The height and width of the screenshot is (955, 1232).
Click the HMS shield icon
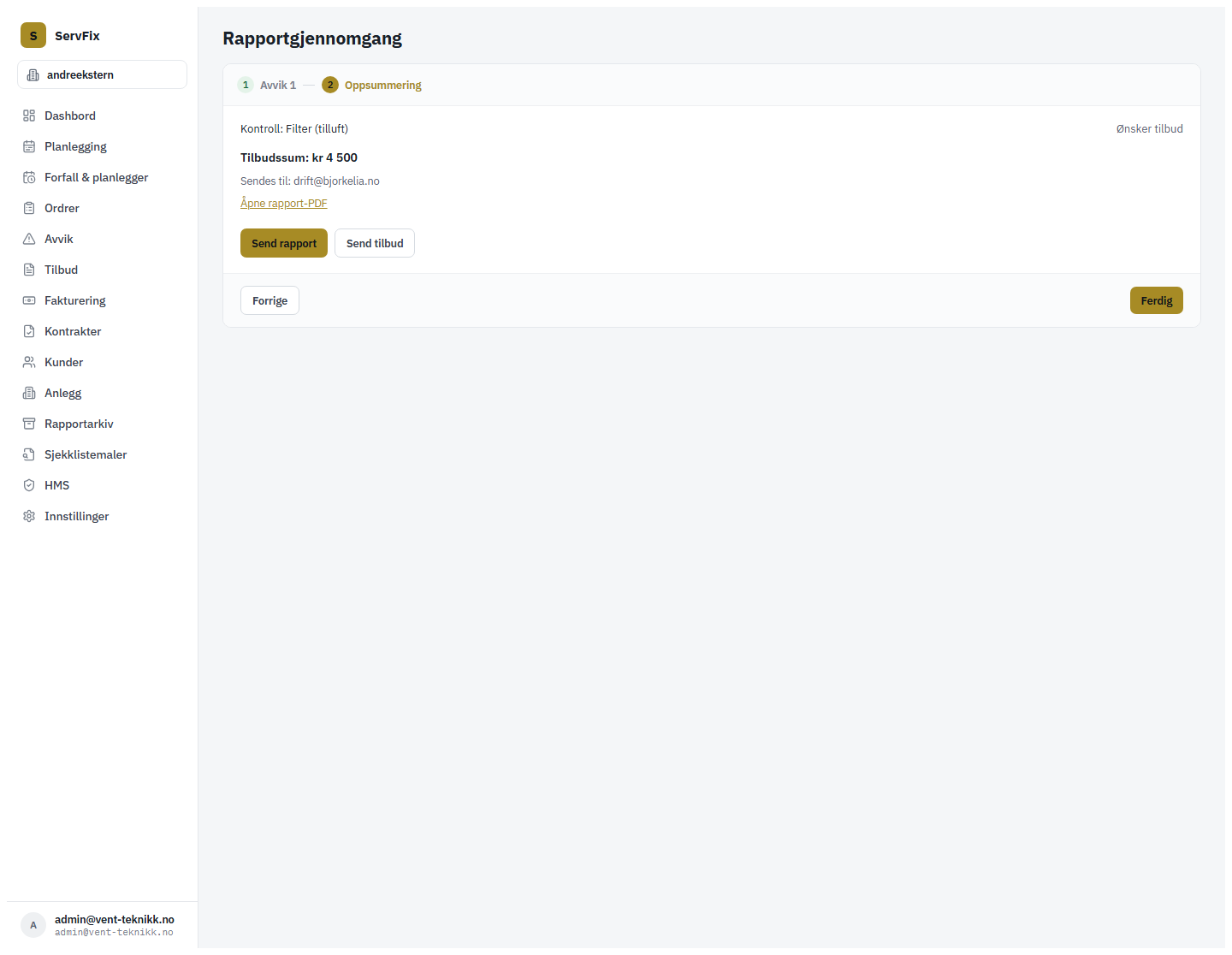pyautogui.click(x=29, y=485)
